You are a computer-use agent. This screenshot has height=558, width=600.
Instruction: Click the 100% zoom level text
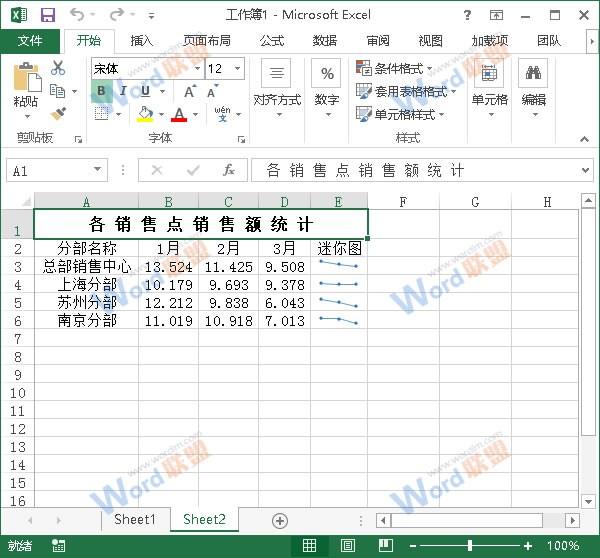pos(563,546)
